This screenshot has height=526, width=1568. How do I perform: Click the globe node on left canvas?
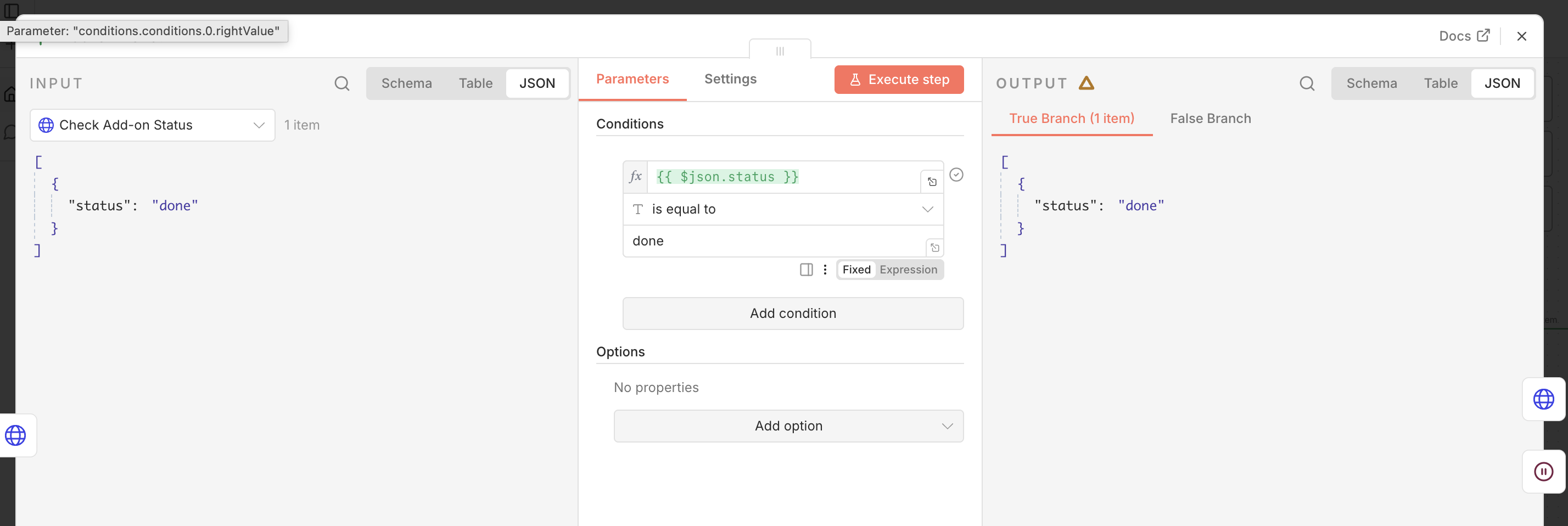pos(16,435)
